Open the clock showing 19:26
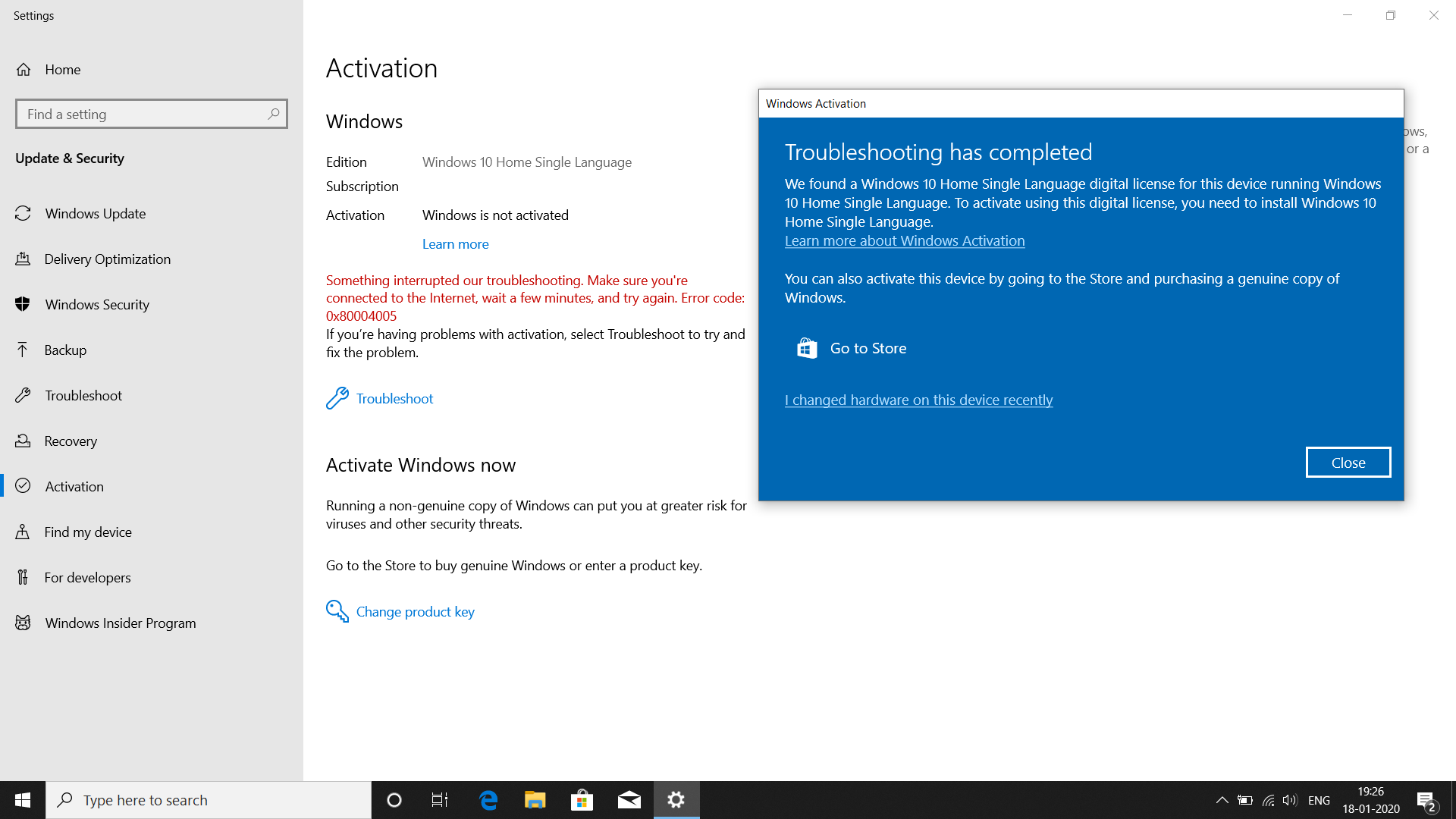 point(1371,800)
